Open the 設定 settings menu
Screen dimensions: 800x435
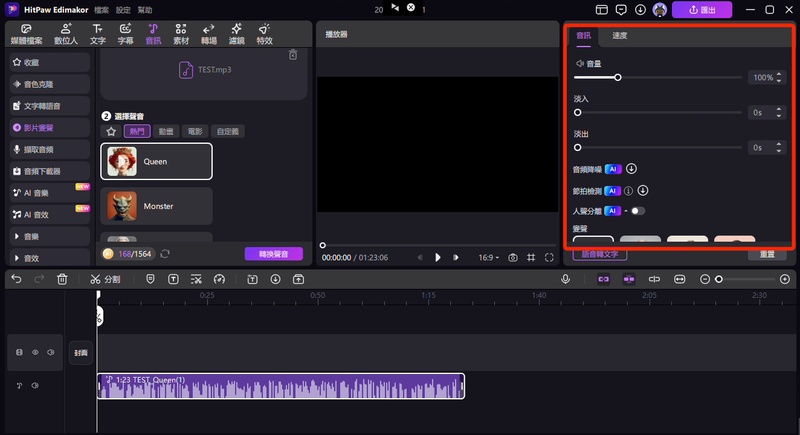pos(123,10)
